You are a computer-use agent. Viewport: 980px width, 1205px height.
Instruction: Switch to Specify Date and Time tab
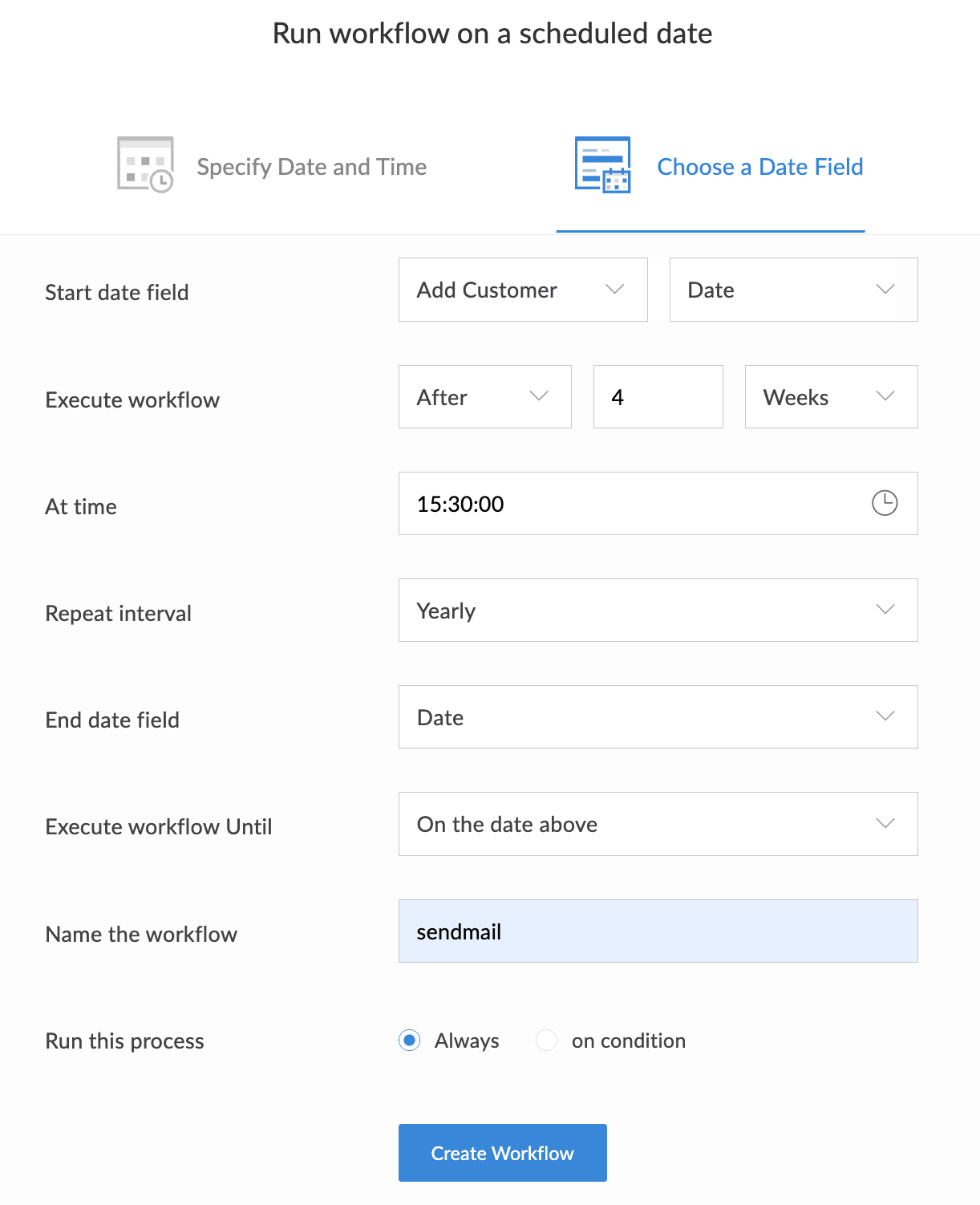tap(311, 167)
